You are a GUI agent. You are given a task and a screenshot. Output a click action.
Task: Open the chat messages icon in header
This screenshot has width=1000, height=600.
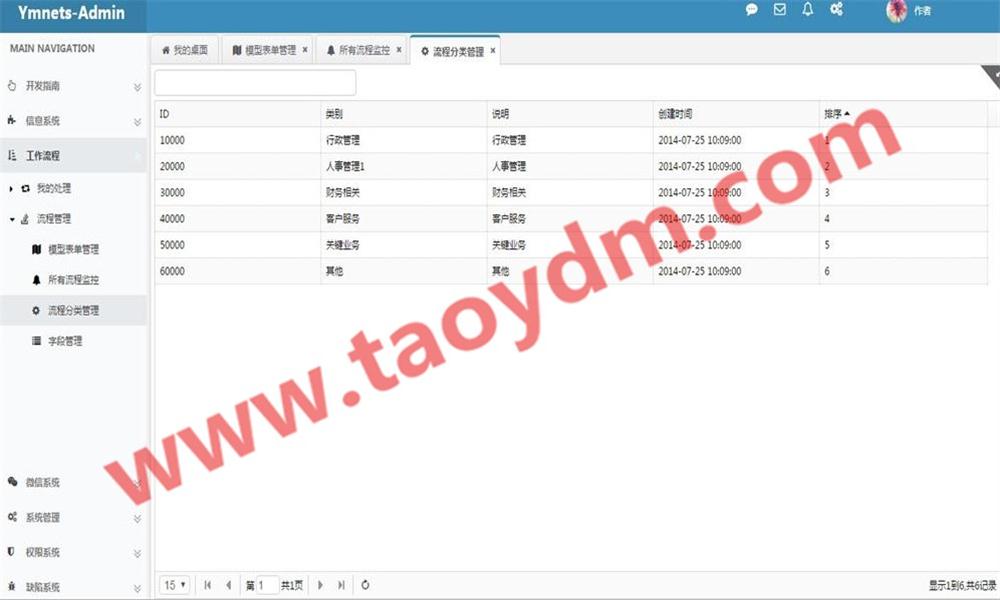pos(752,10)
